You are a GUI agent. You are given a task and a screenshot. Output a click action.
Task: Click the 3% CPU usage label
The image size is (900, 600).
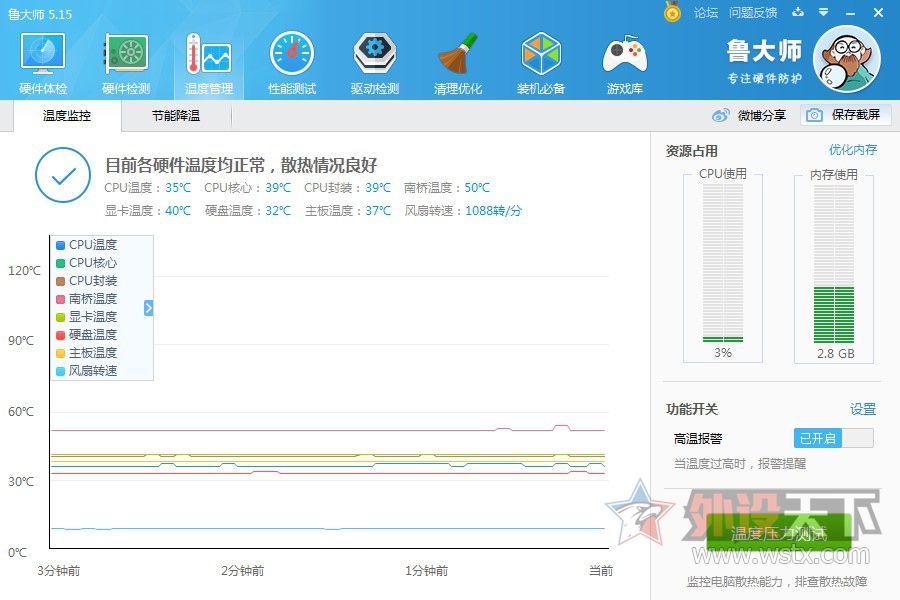pyautogui.click(x=723, y=353)
